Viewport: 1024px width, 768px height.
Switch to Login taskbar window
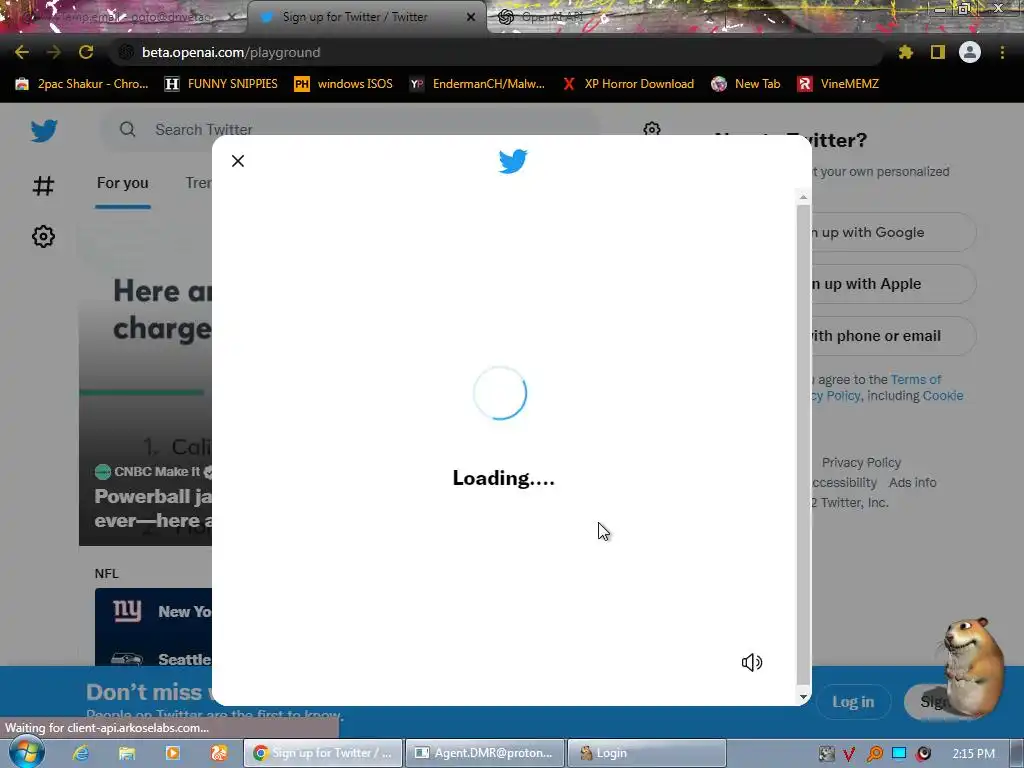(647, 753)
